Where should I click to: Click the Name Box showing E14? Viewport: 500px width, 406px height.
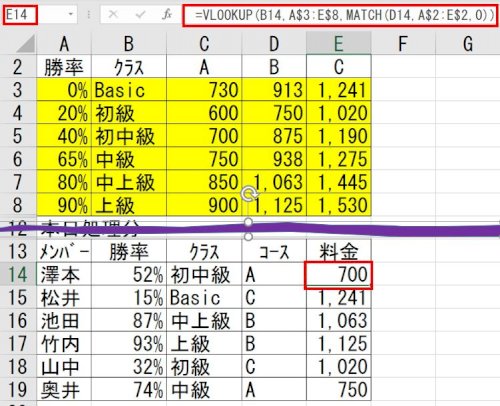coord(20,15)
